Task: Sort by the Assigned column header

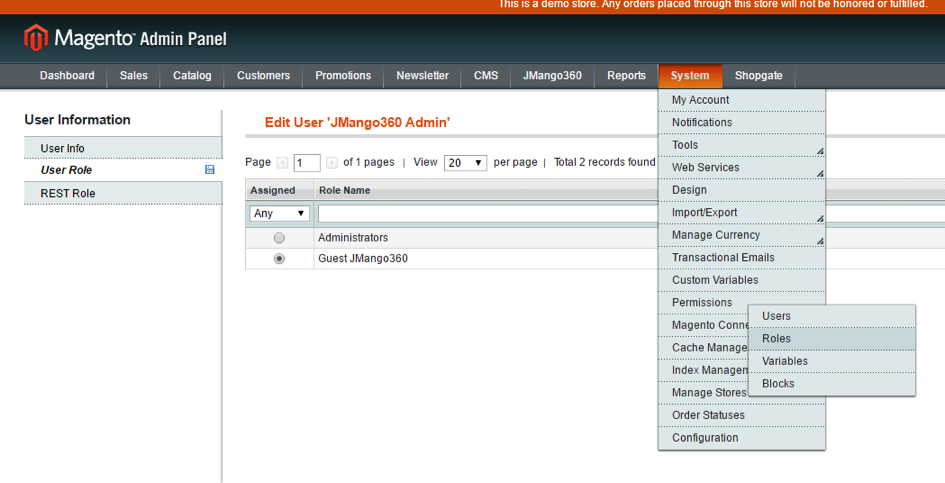Action: click(272, 191)
